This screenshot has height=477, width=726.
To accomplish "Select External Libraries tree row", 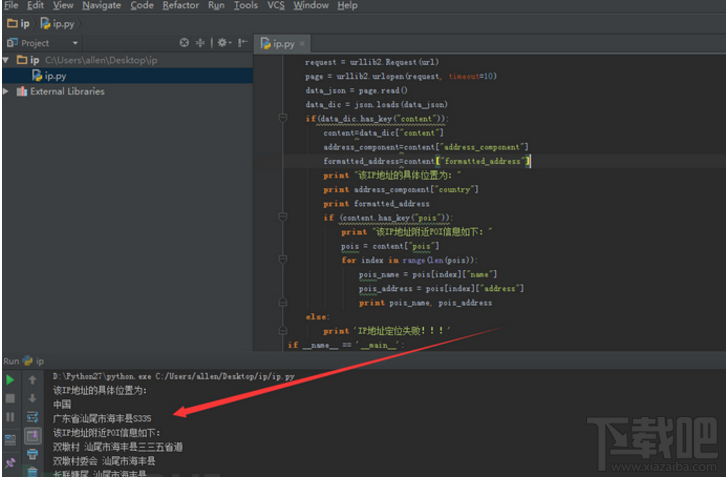I will (x=127, y=91).
